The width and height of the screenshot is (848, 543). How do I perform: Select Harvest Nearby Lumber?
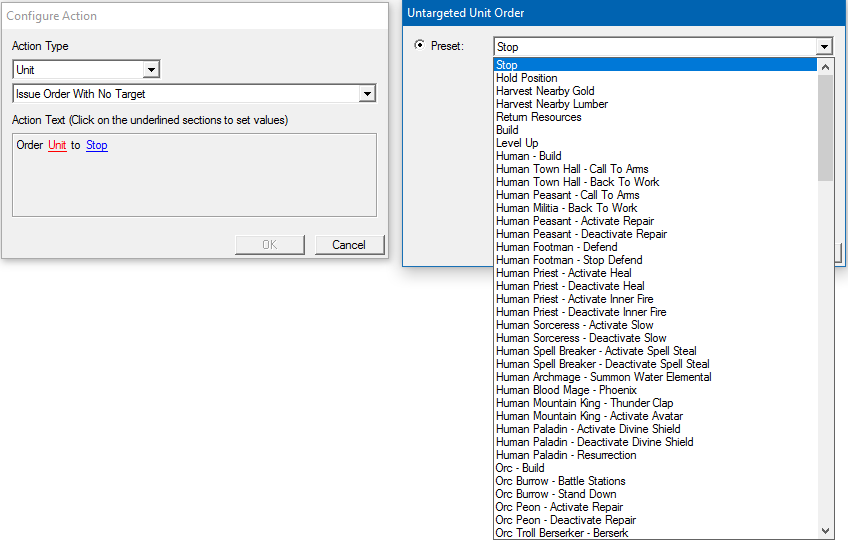[655, 104]
